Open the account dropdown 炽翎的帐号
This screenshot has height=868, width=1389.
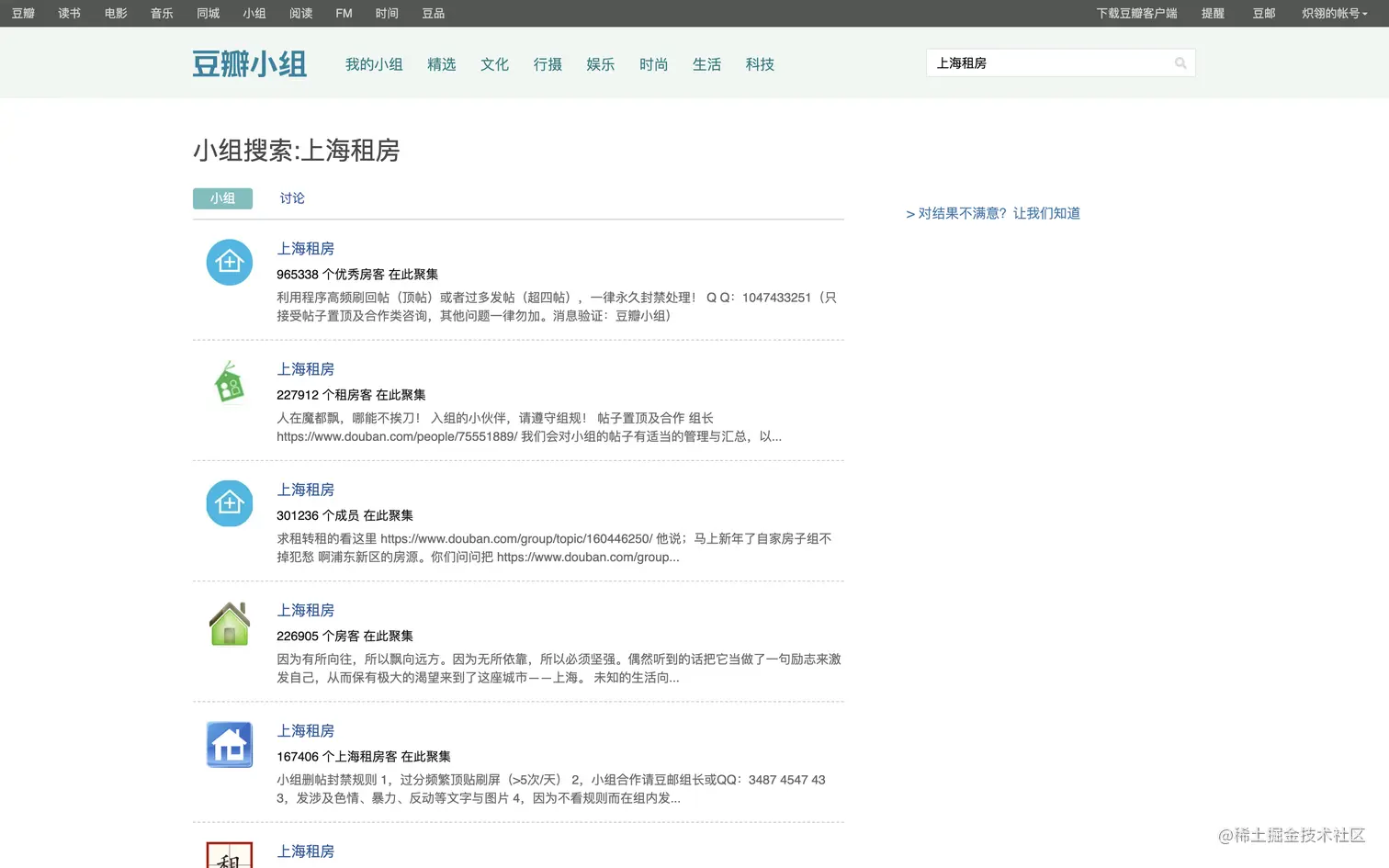tap(1334, 13)
